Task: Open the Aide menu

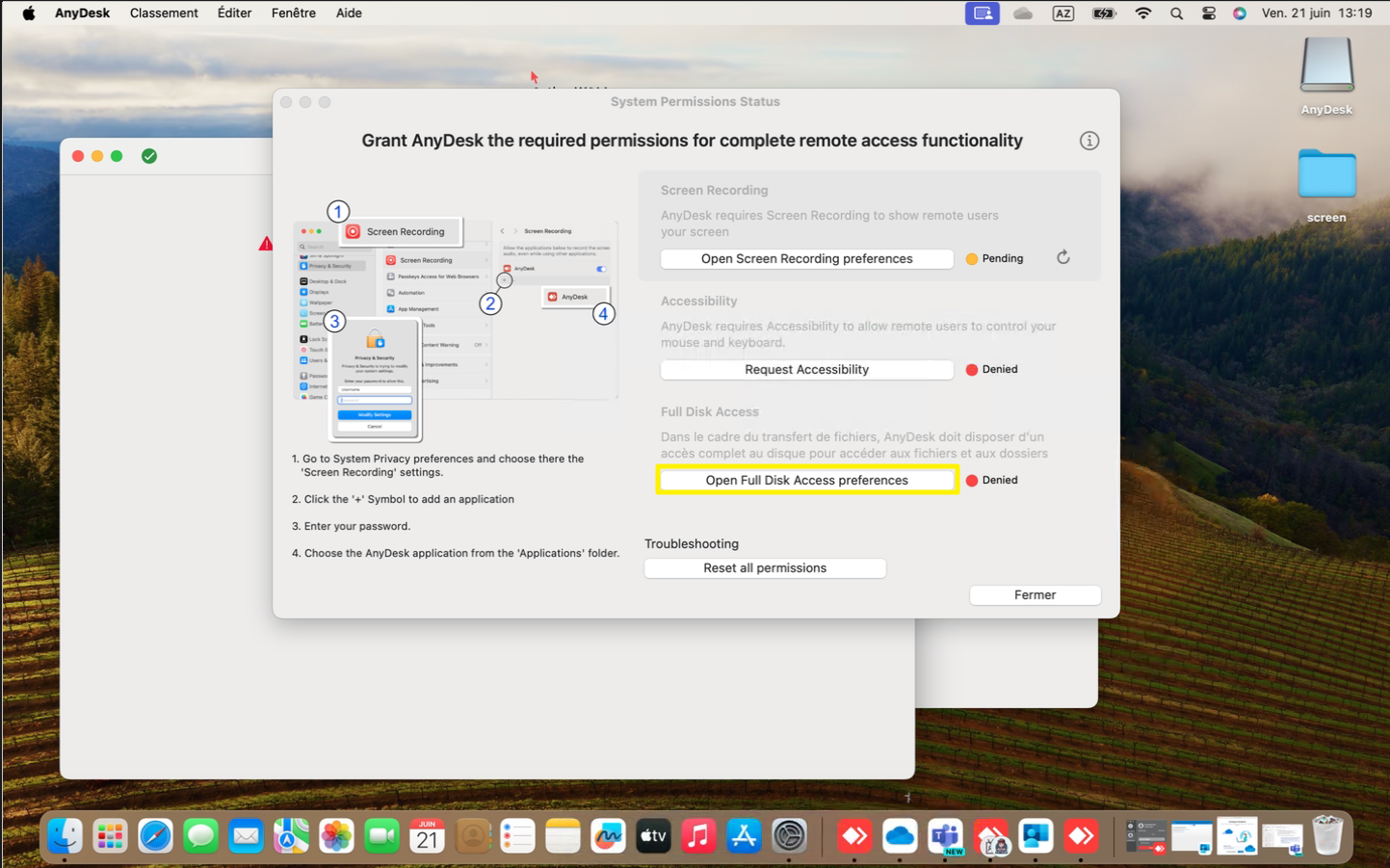Action: coord(349,13)
